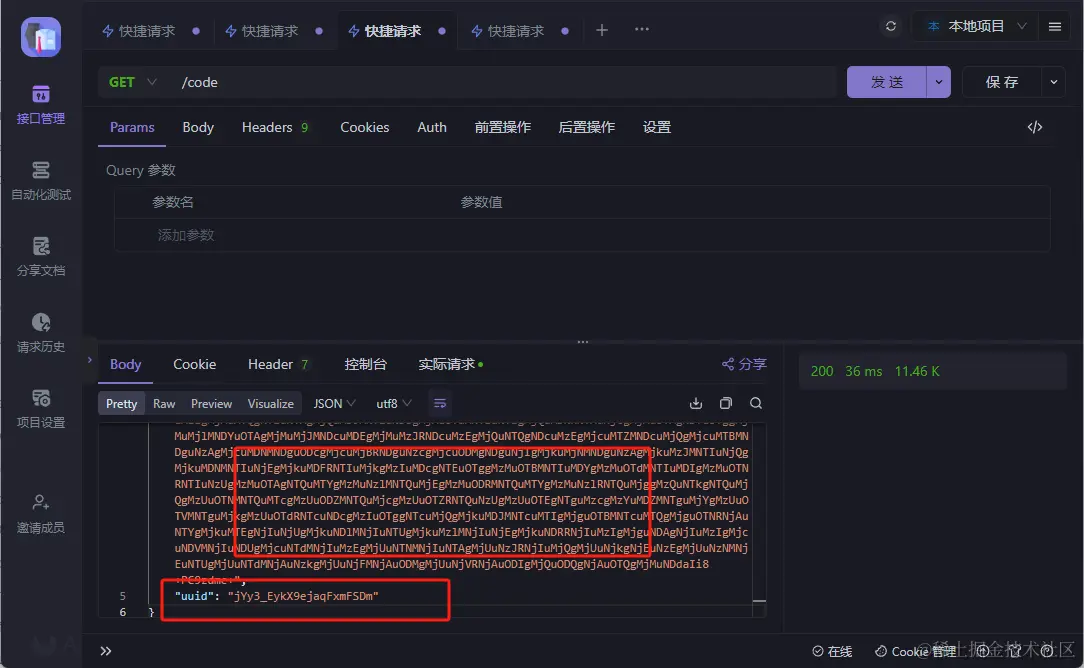Open the Apifox logo home icon
The width and height of the screenshot is (1084, 668).
[41, 37]
